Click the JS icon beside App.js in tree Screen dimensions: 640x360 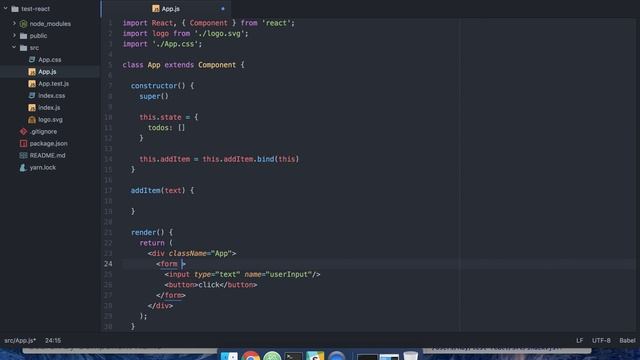coord(32,71)
